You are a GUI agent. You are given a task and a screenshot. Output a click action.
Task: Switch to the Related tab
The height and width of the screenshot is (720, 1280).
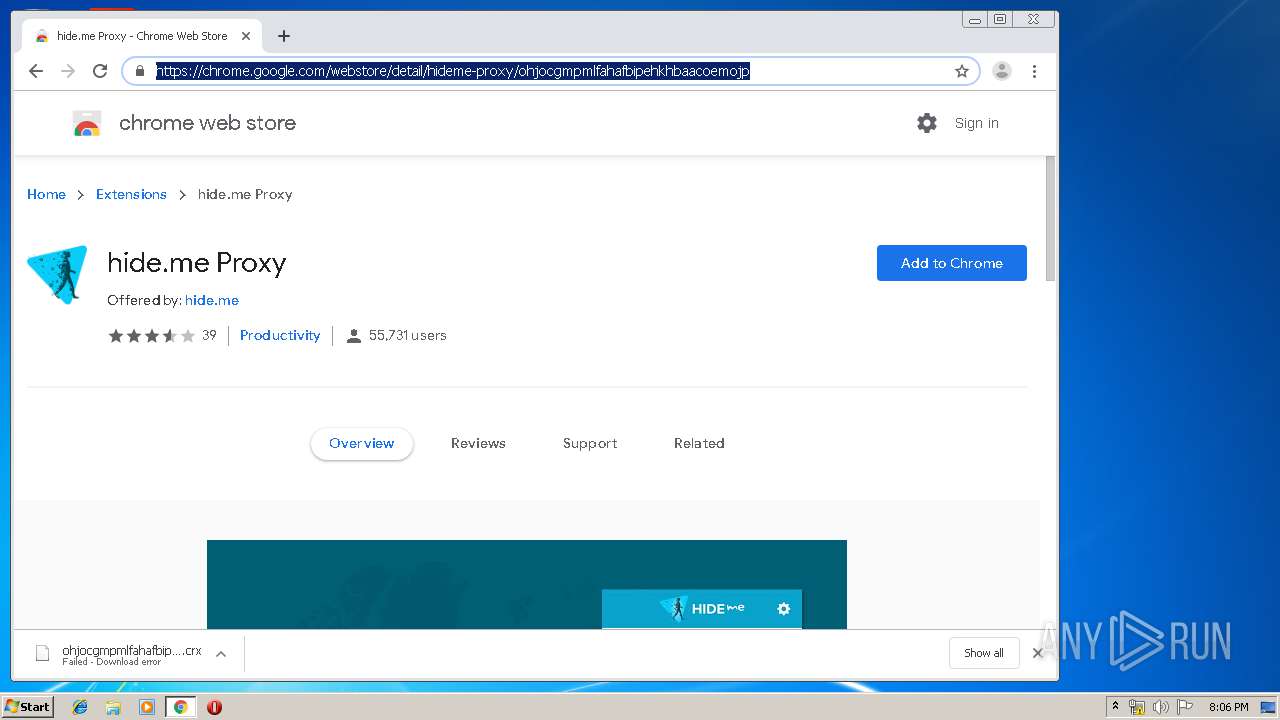tap(699, 443)
